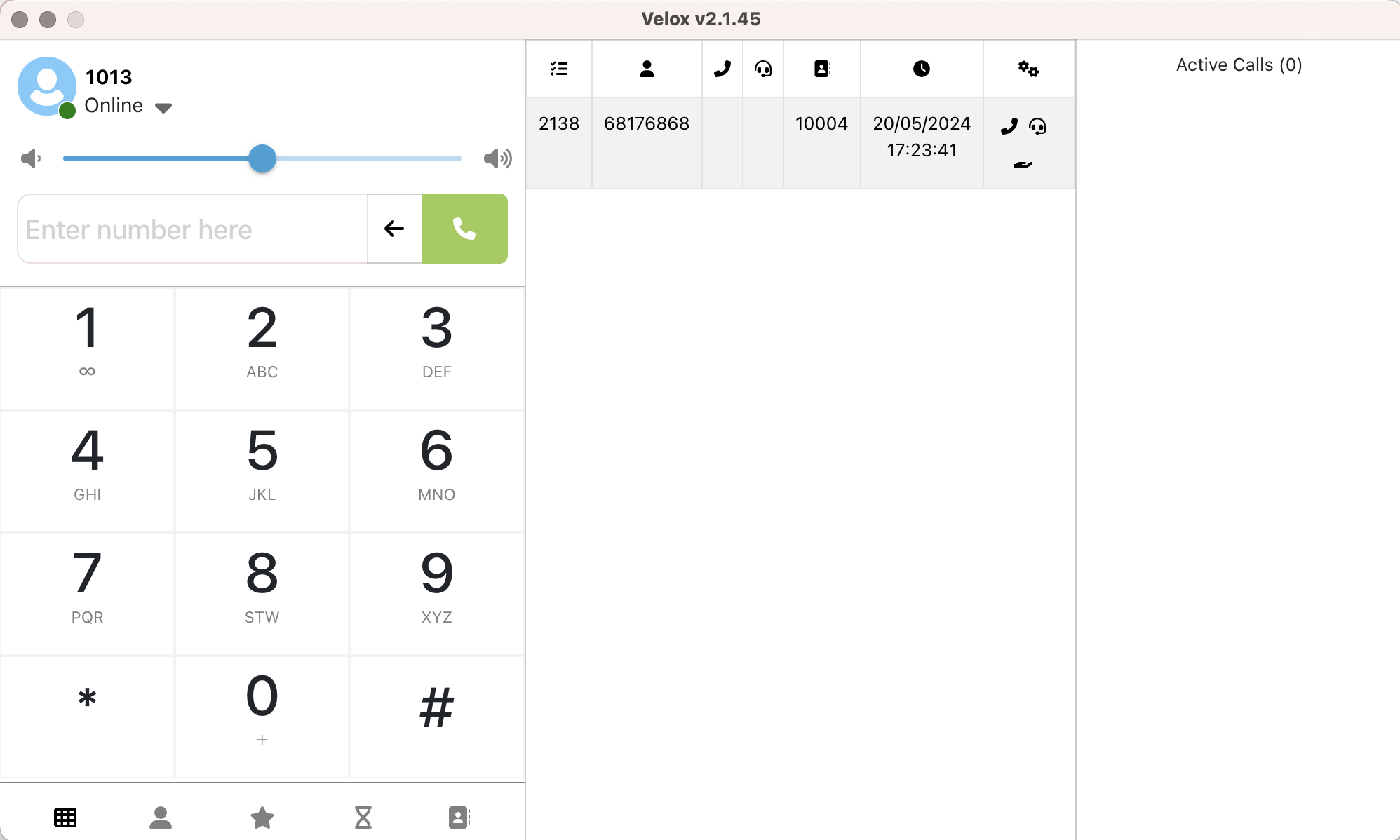The image size is (1400, 840).
Task: Click the person column header icon
Action: [x=647, y=69]
